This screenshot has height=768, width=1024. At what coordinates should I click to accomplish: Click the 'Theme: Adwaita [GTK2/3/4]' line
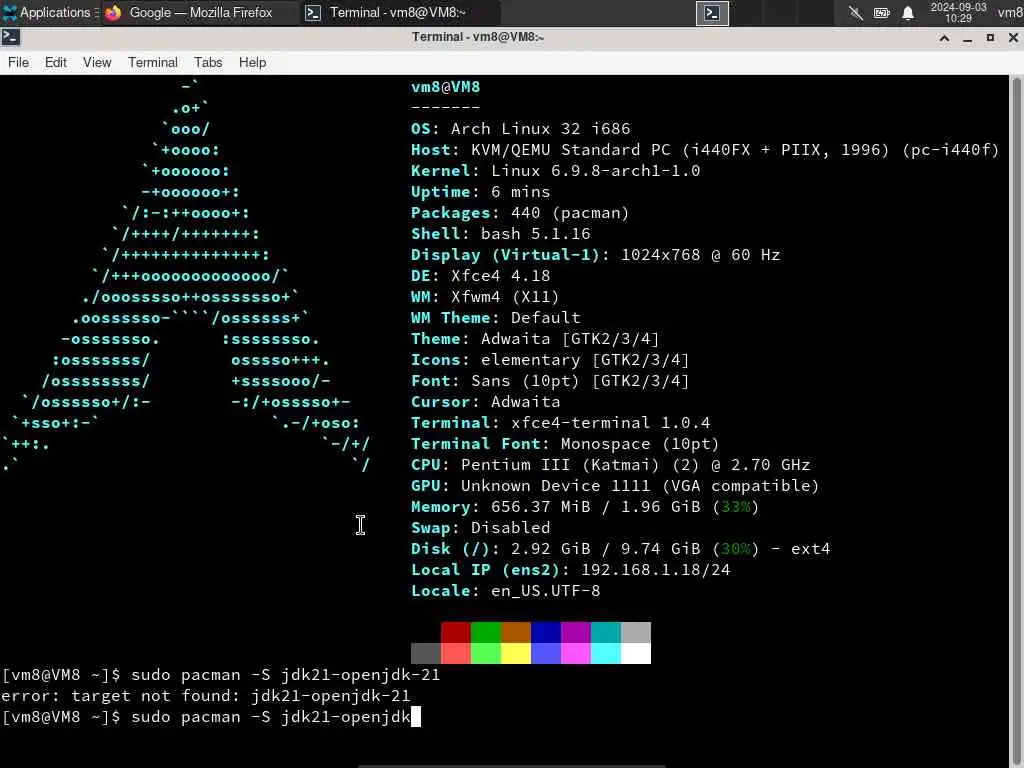[x=536, y=339]
